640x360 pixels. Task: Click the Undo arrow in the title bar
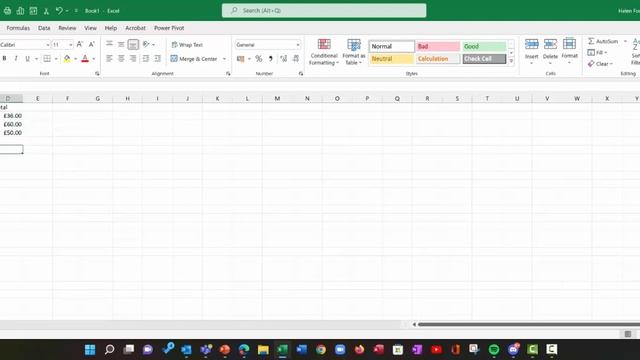click(59, 11)
